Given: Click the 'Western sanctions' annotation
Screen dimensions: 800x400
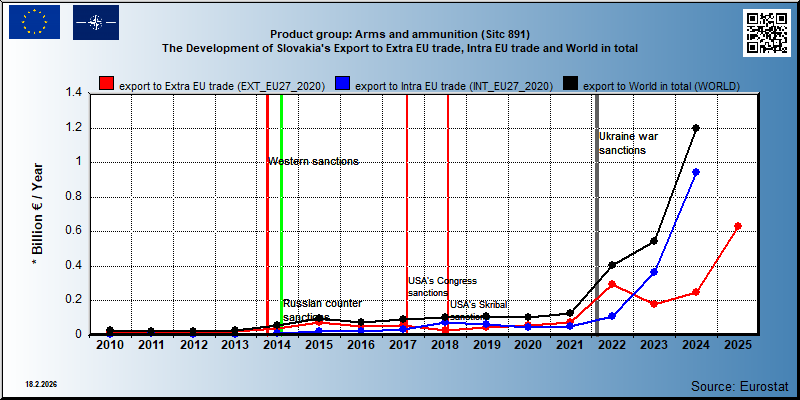Looking at the screenshot, I should 313,161.
